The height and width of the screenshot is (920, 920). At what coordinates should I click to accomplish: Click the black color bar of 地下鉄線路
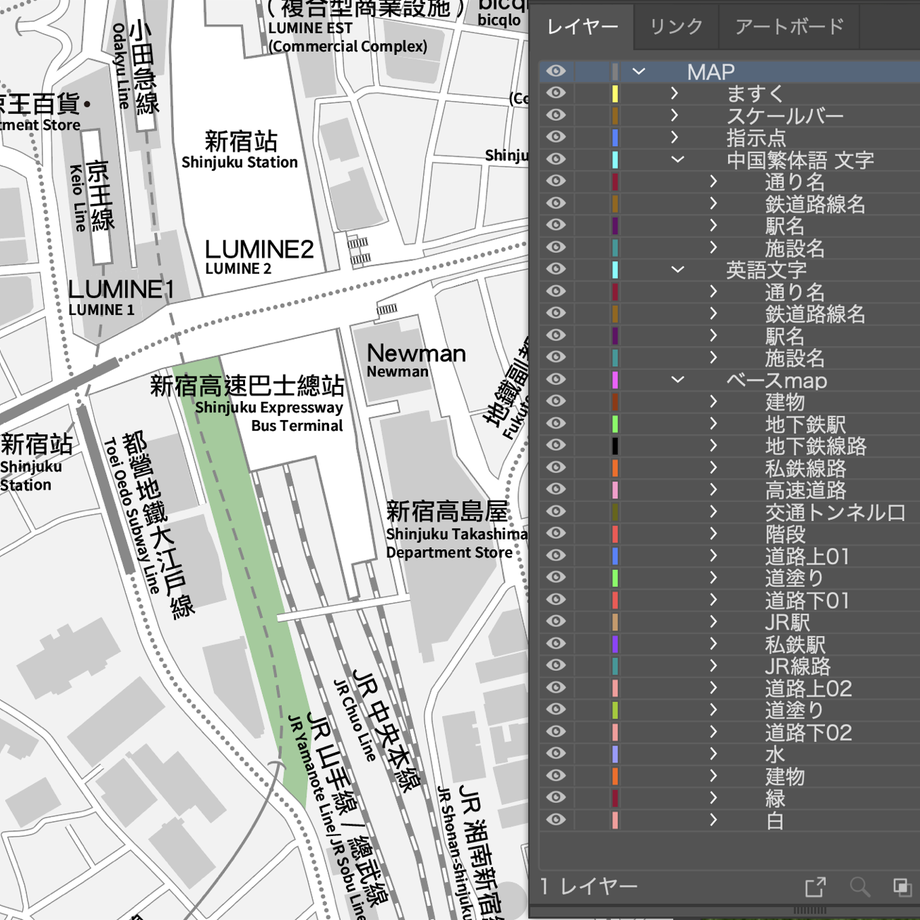pos(615,445)
